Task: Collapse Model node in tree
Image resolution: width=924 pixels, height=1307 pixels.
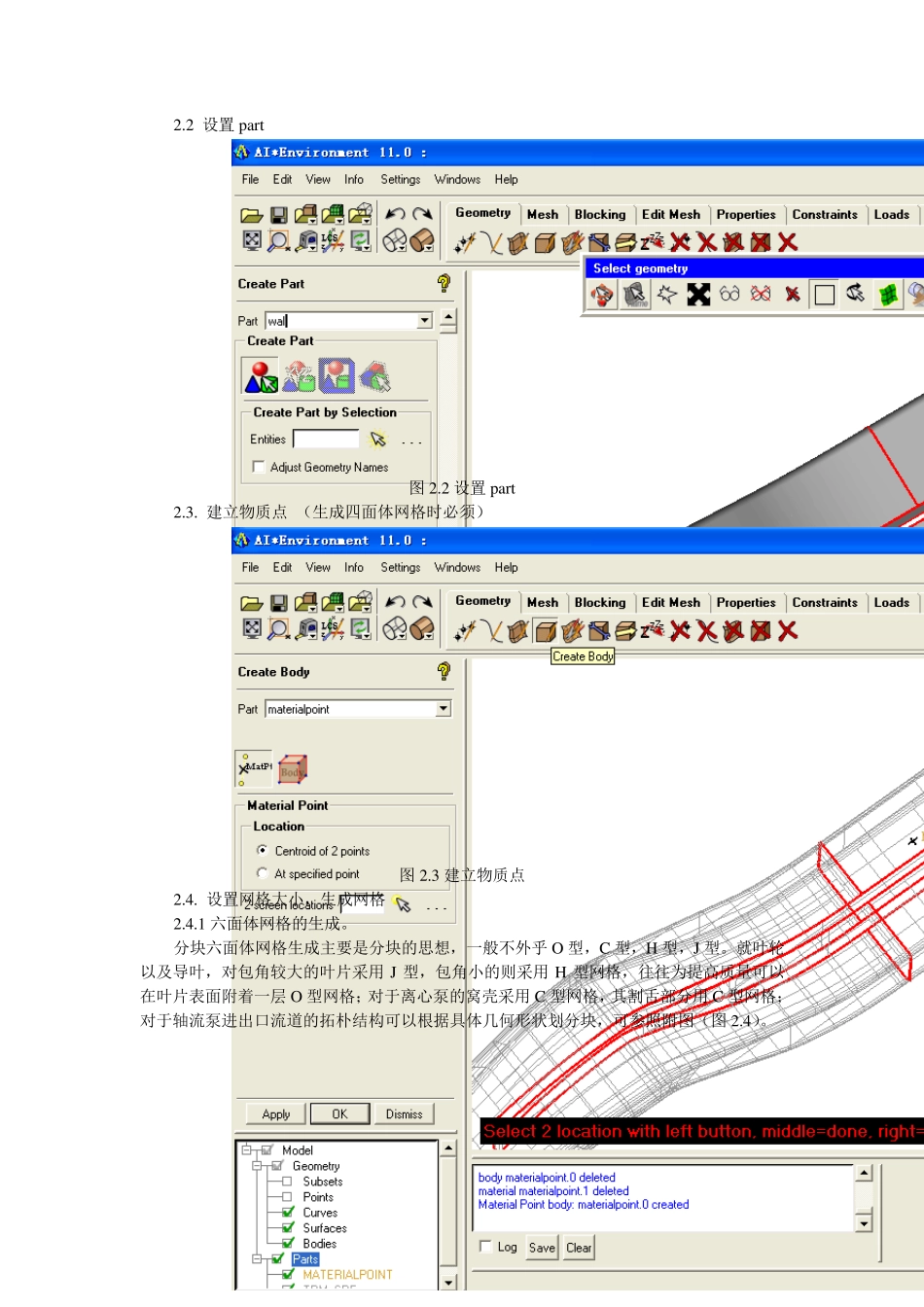Action: tap(246, 1150)
